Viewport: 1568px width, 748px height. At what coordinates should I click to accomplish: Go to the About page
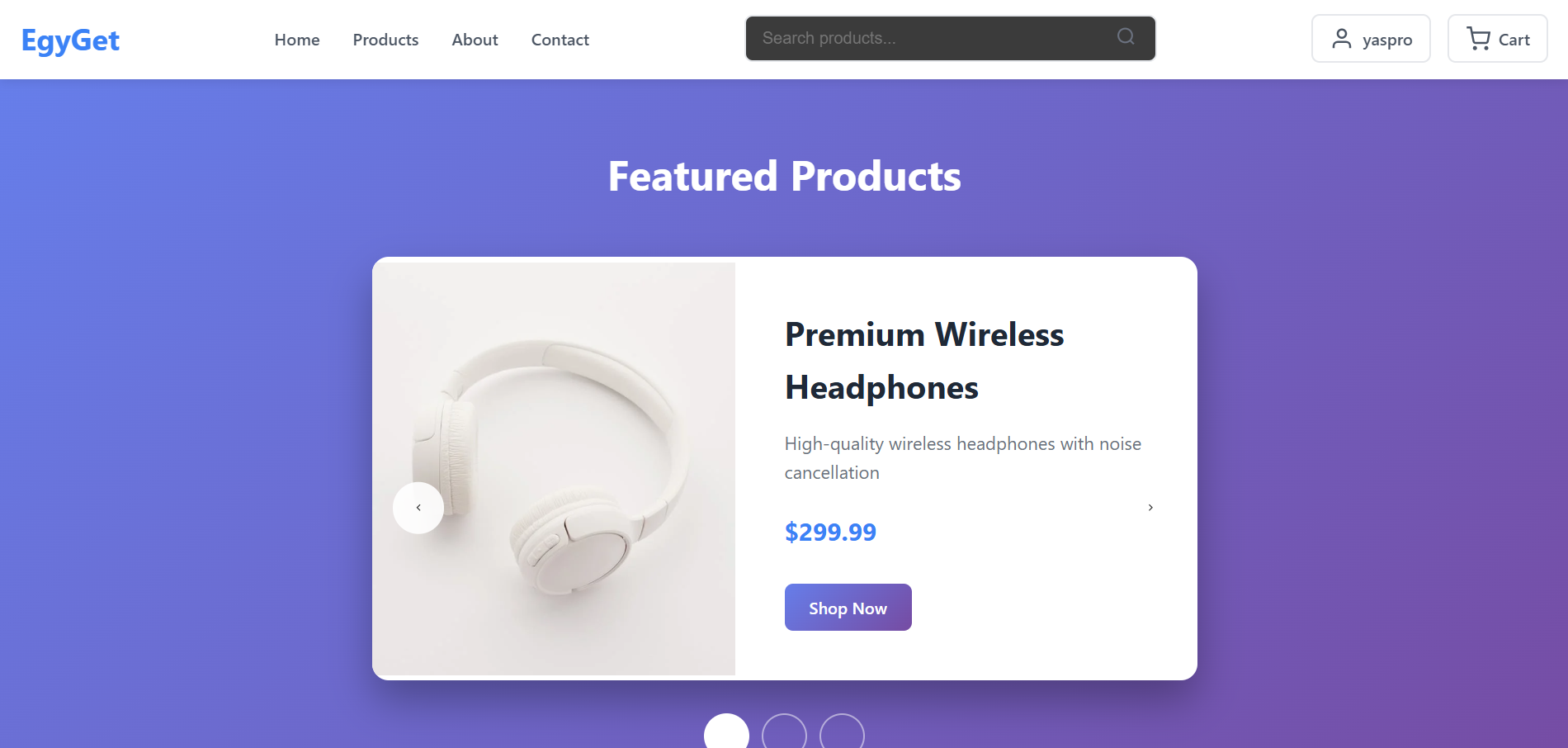(475, 40)
